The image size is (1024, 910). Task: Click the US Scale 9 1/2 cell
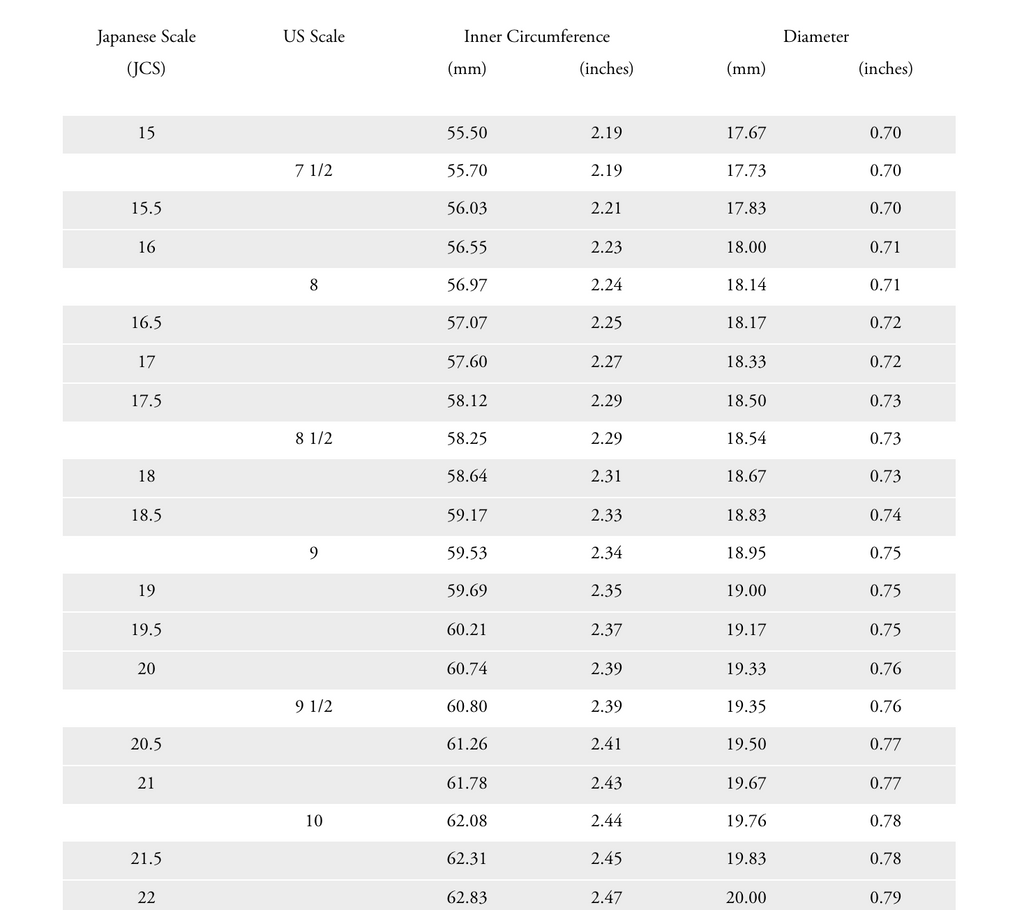[x=313, y=707]
